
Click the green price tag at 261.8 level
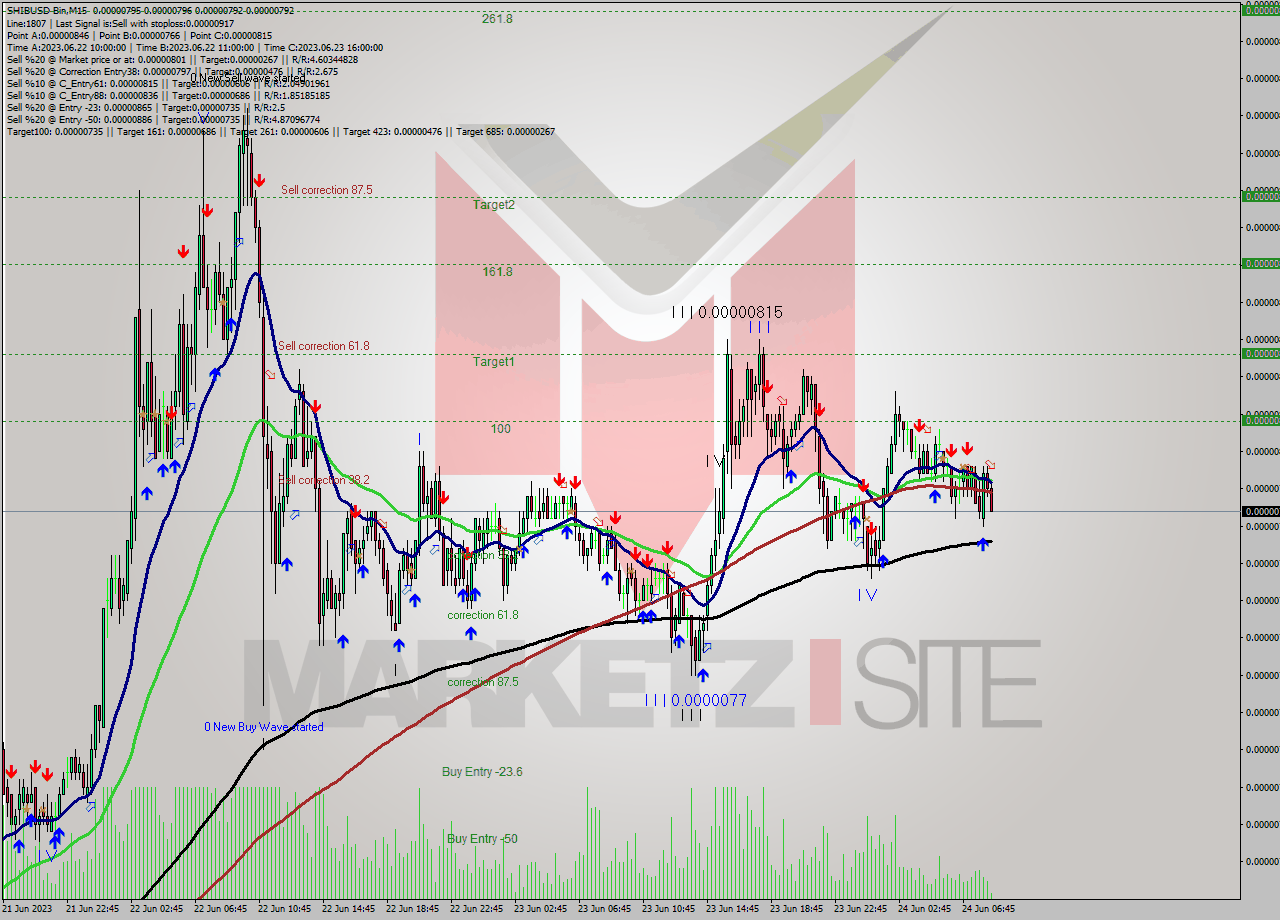click(x=1260, y=9)
